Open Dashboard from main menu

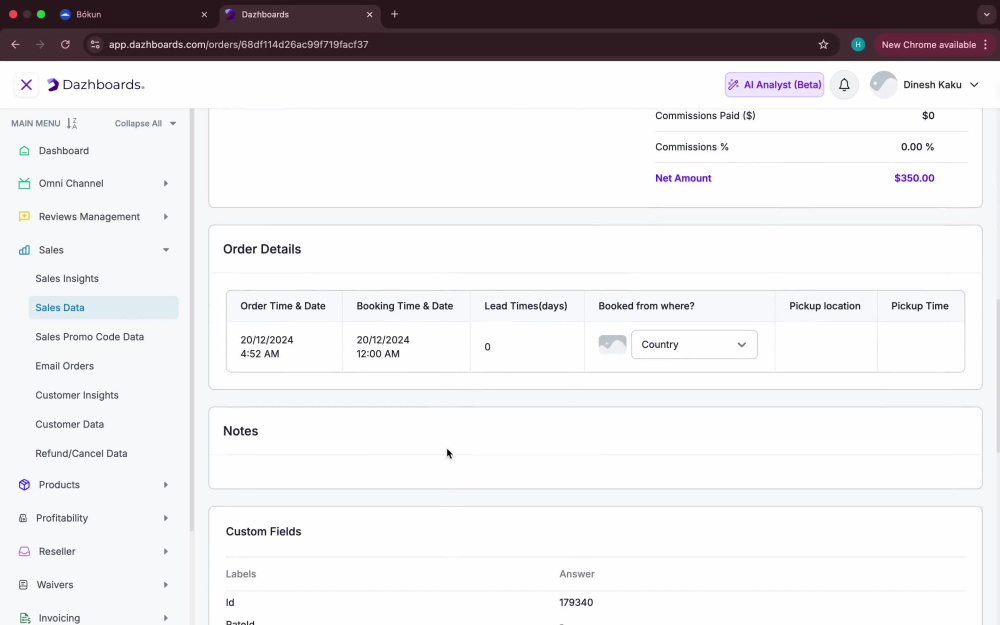click(64, 151)
